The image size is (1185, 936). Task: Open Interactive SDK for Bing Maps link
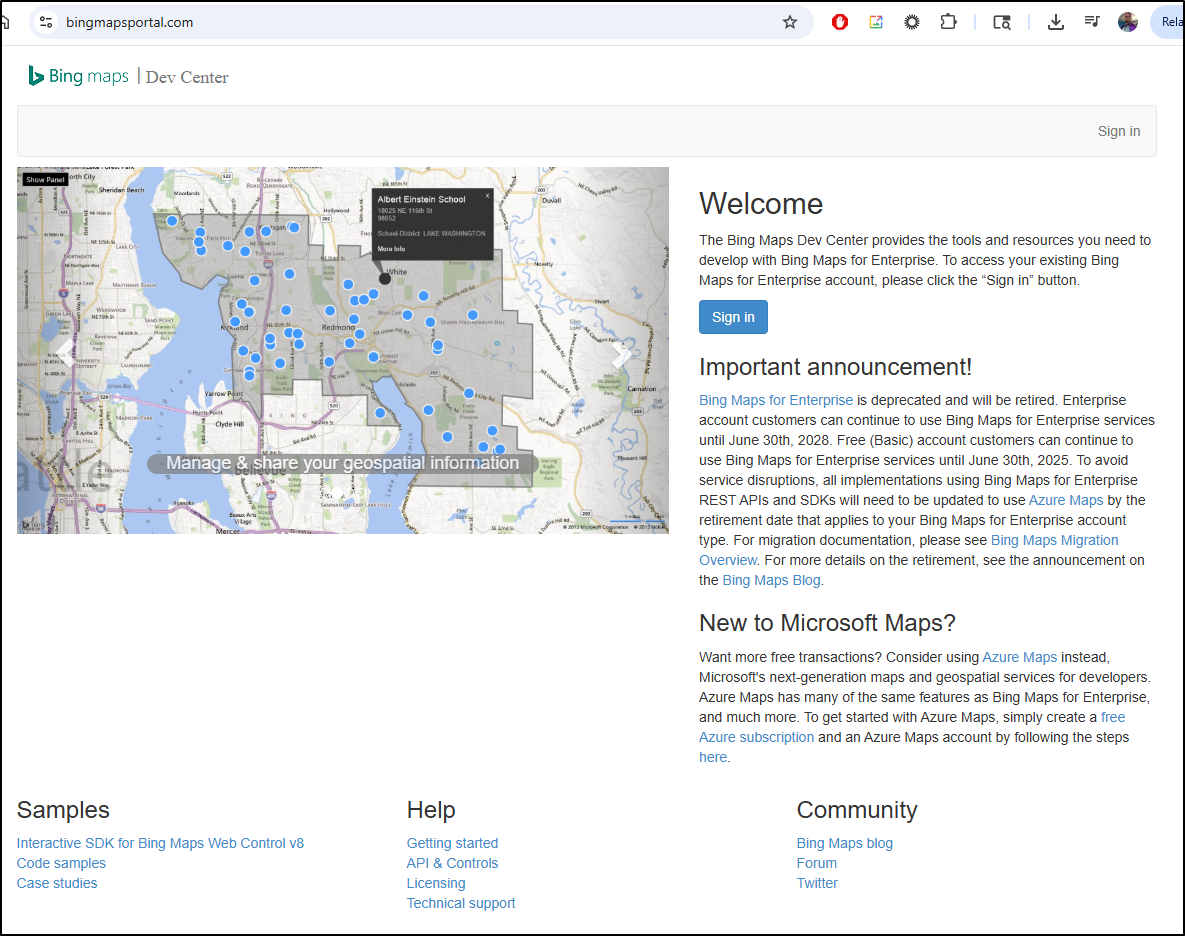pyautogui.click(x=160, y=843)
